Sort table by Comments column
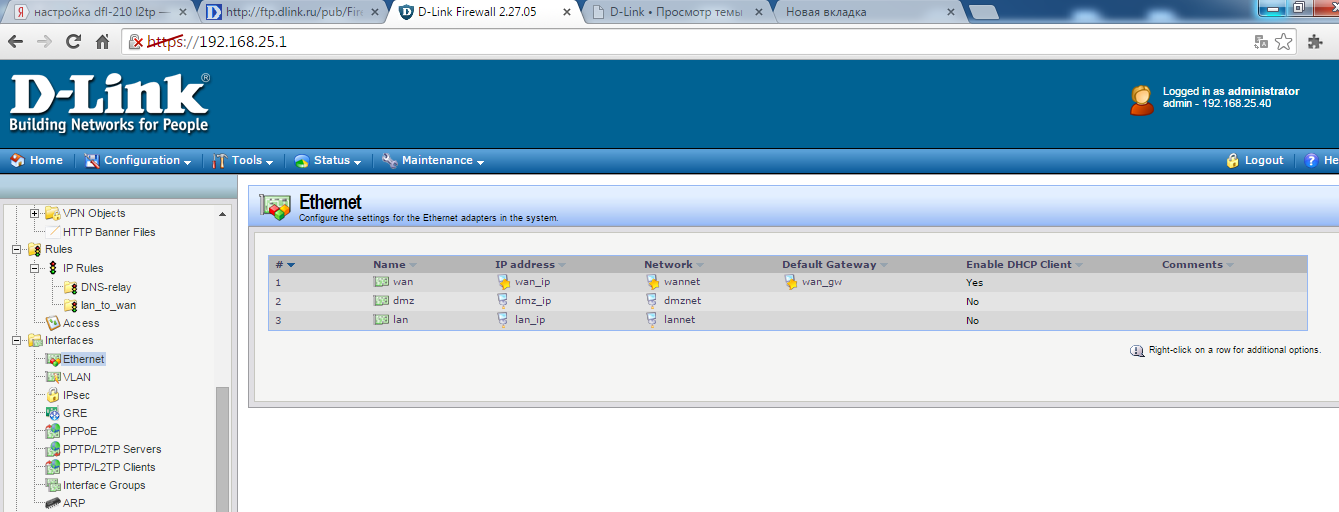Screen dimensions: 1339x512 1197,265
